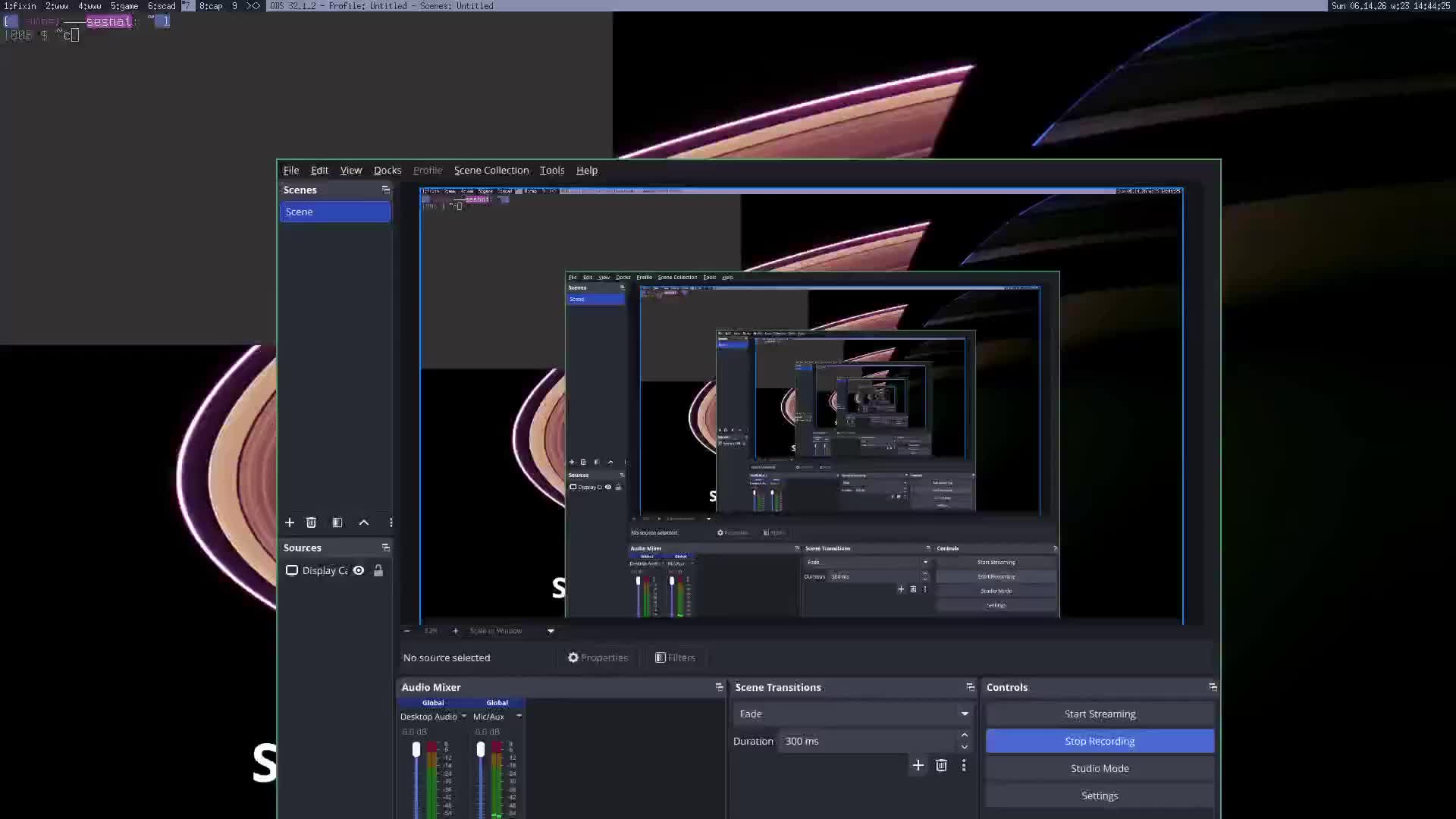Undock the Sources panel

[385, 548]
